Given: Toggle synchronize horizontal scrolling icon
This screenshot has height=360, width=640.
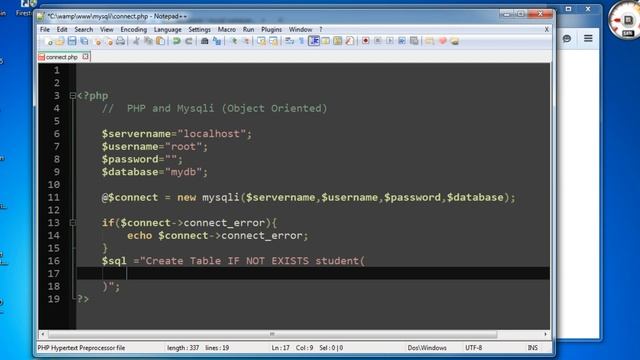Looking at the screenshot, I should point(273,41).
